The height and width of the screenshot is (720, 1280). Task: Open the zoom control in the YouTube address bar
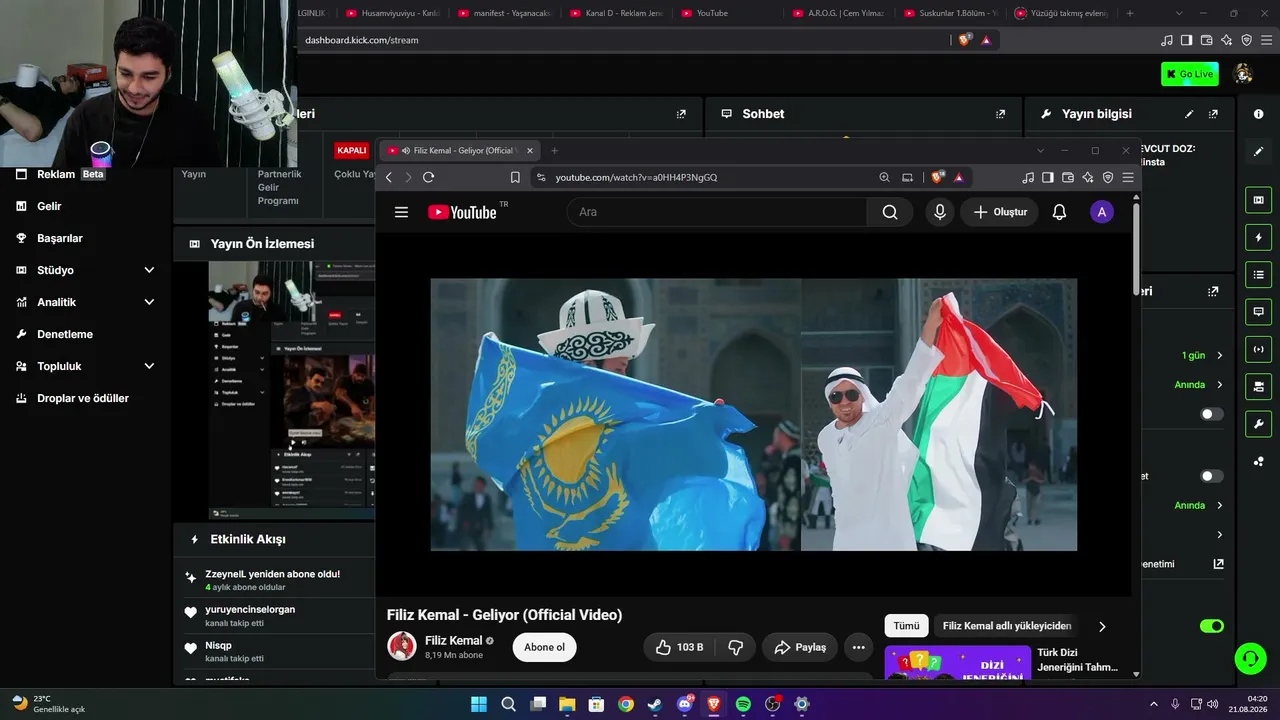[884, 177]
